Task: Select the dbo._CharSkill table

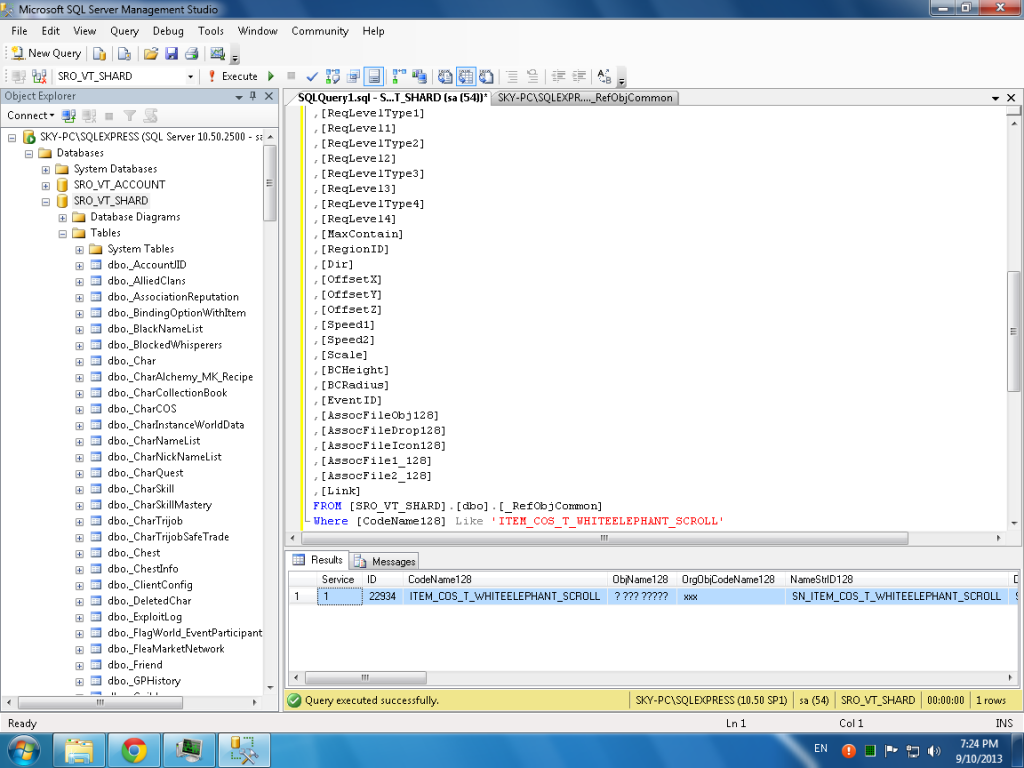Action: coord(140,489)
